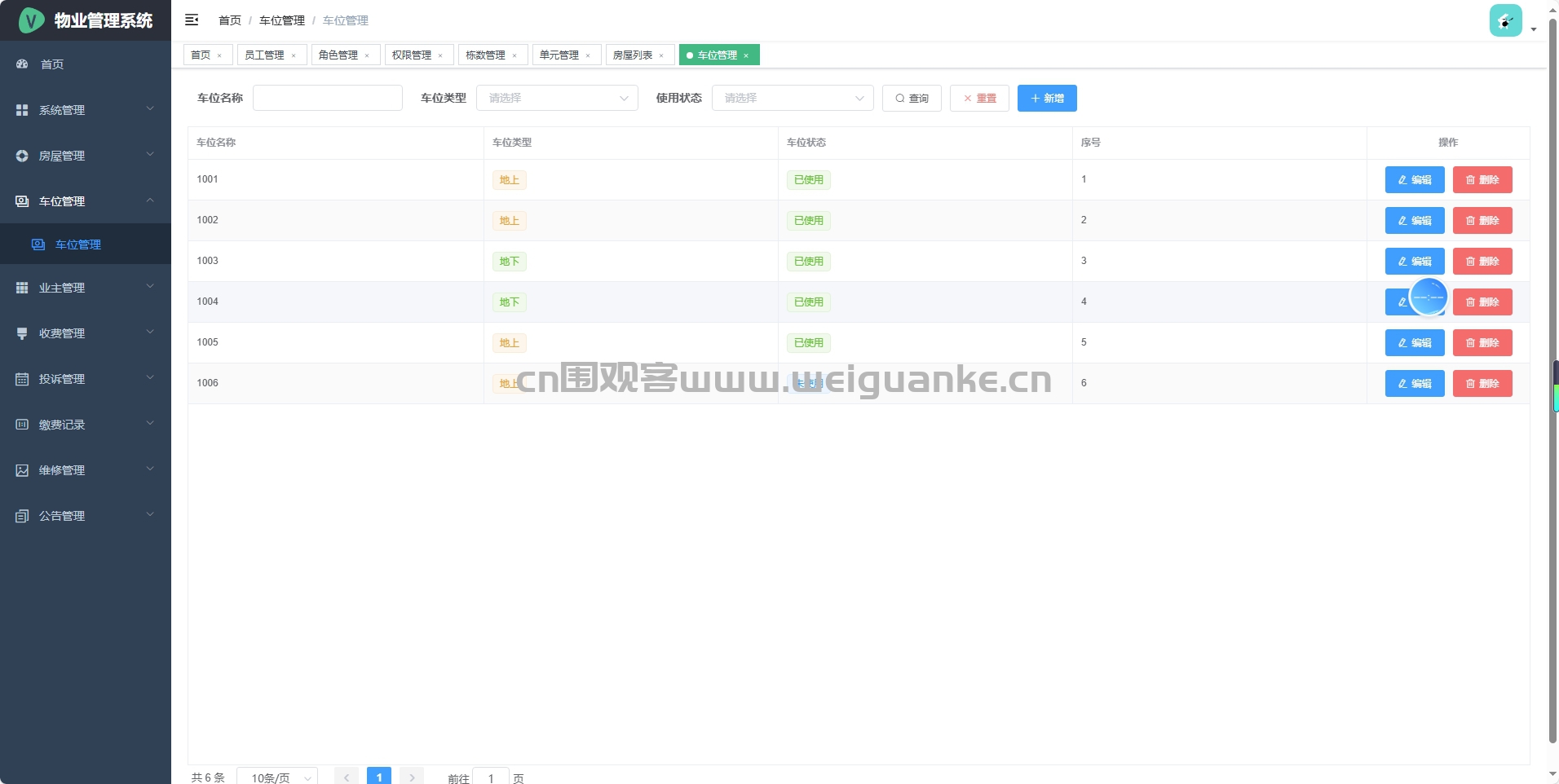
Task: Close the 车位管理 tab
Action: (x=746, y=55)
